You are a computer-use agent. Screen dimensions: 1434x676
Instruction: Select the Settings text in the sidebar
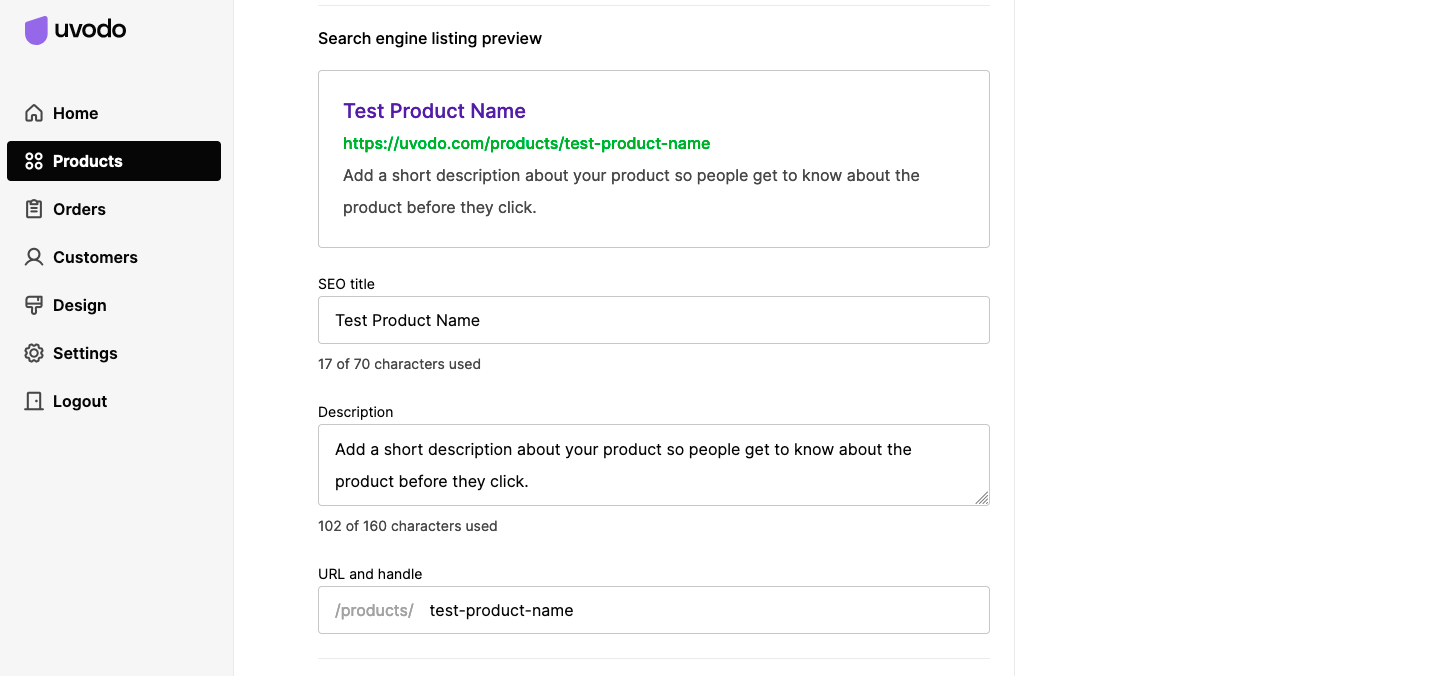point(85,353)
